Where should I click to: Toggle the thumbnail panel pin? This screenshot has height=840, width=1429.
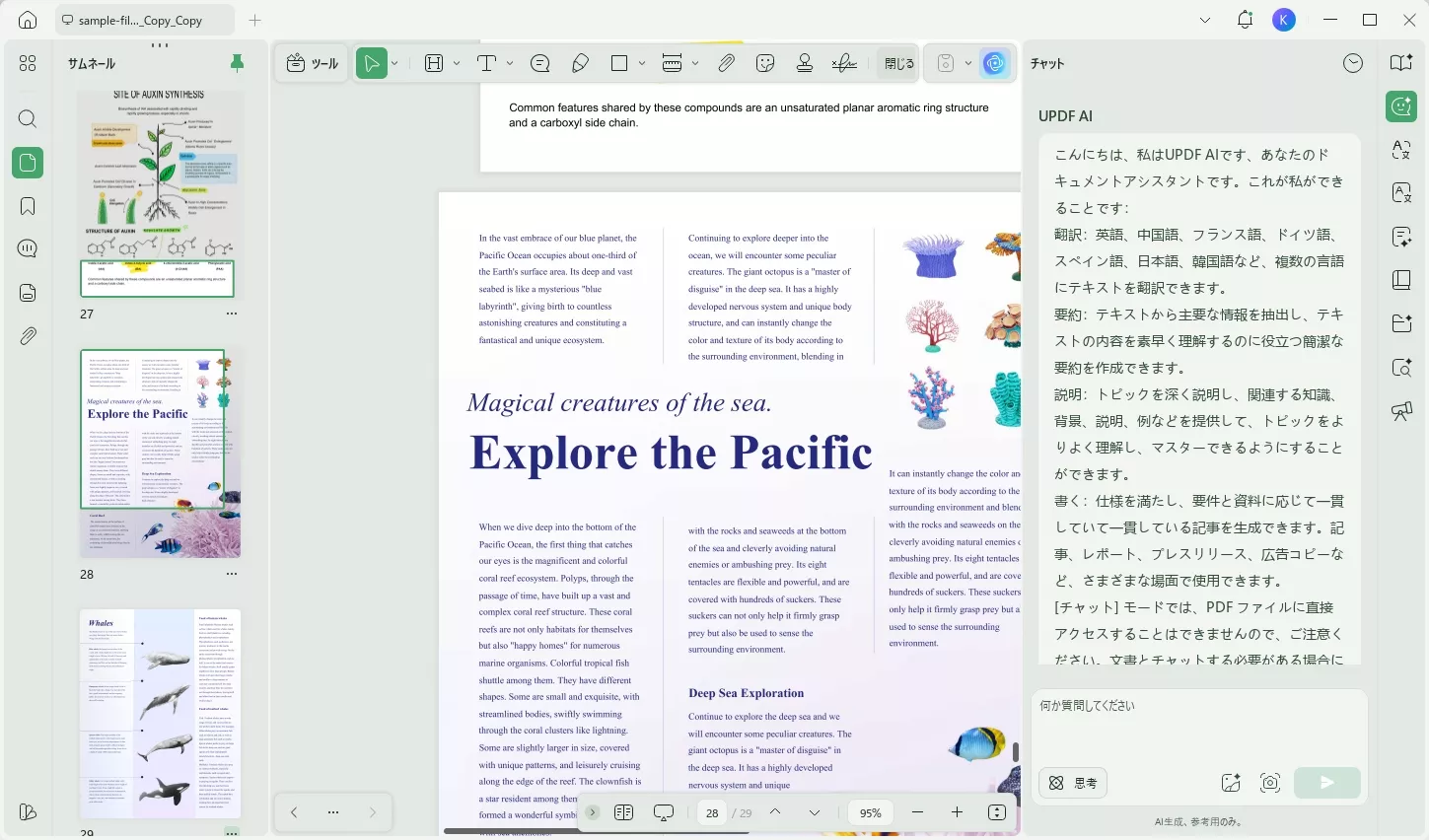tap(237, 63)
